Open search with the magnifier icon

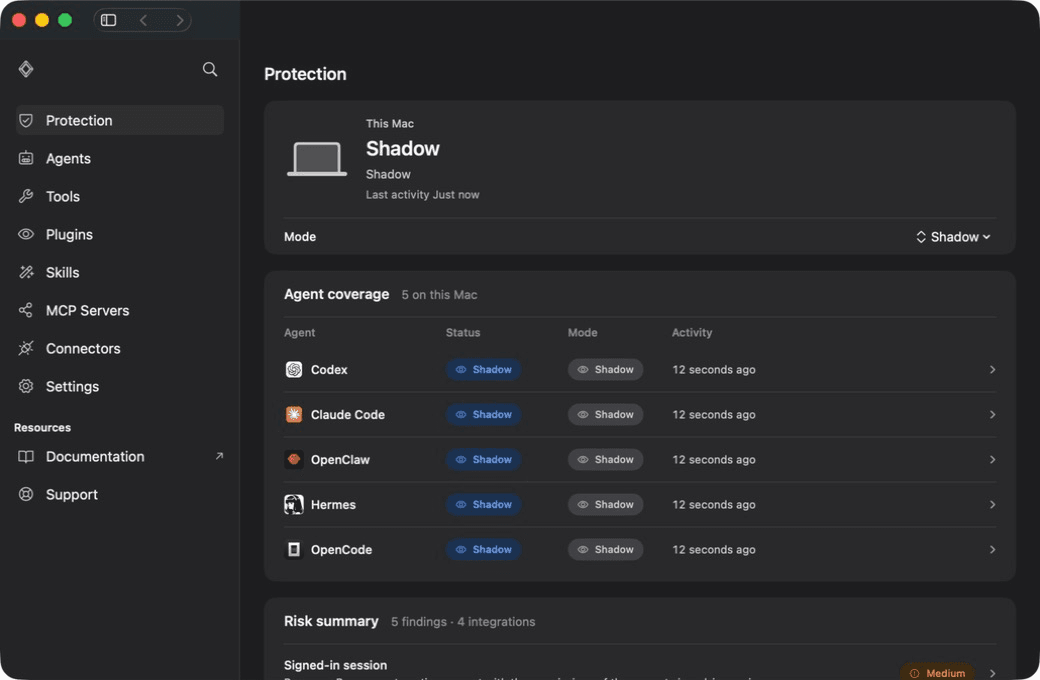210,69
